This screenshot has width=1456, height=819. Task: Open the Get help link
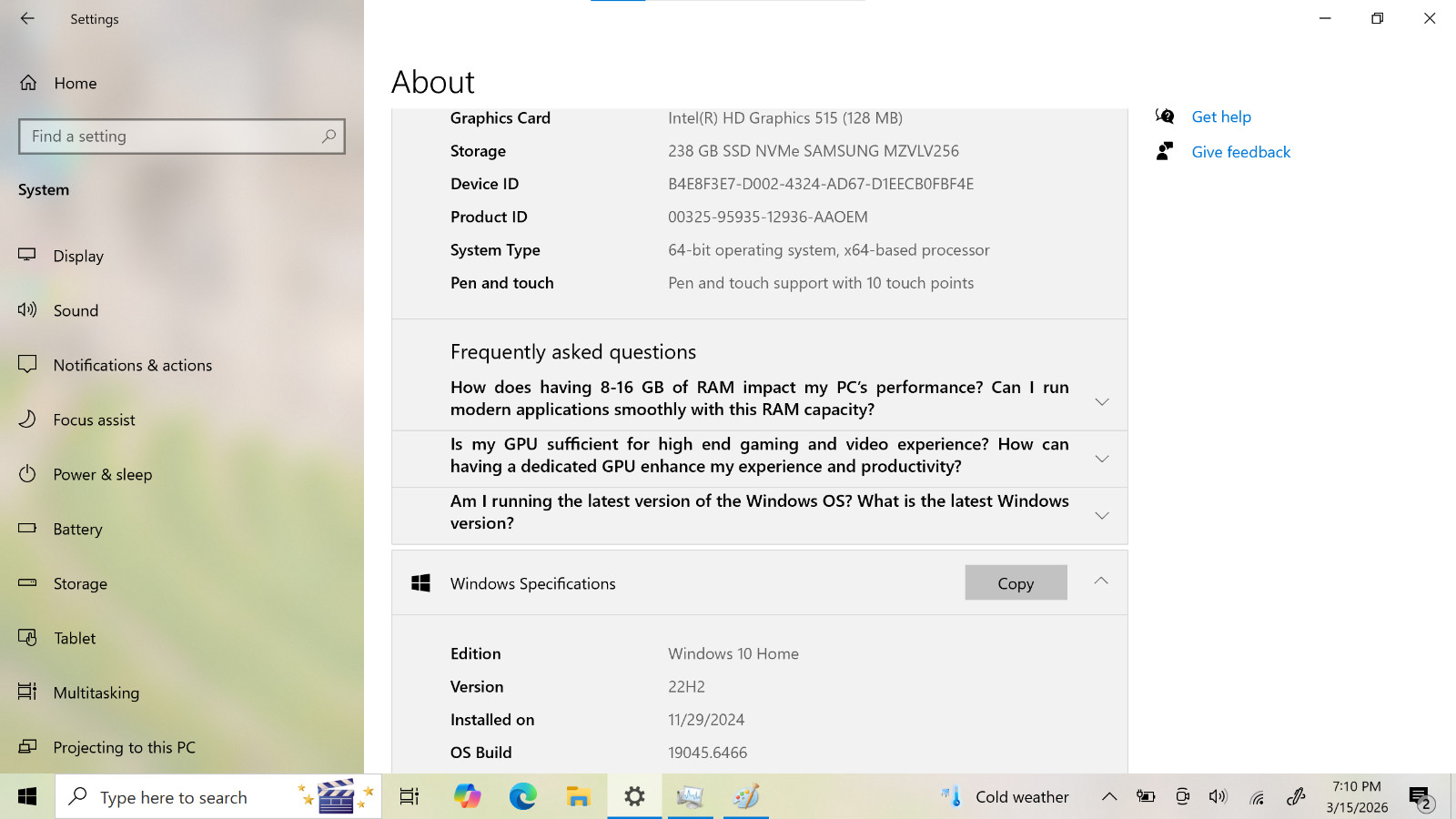point(1221,116)
